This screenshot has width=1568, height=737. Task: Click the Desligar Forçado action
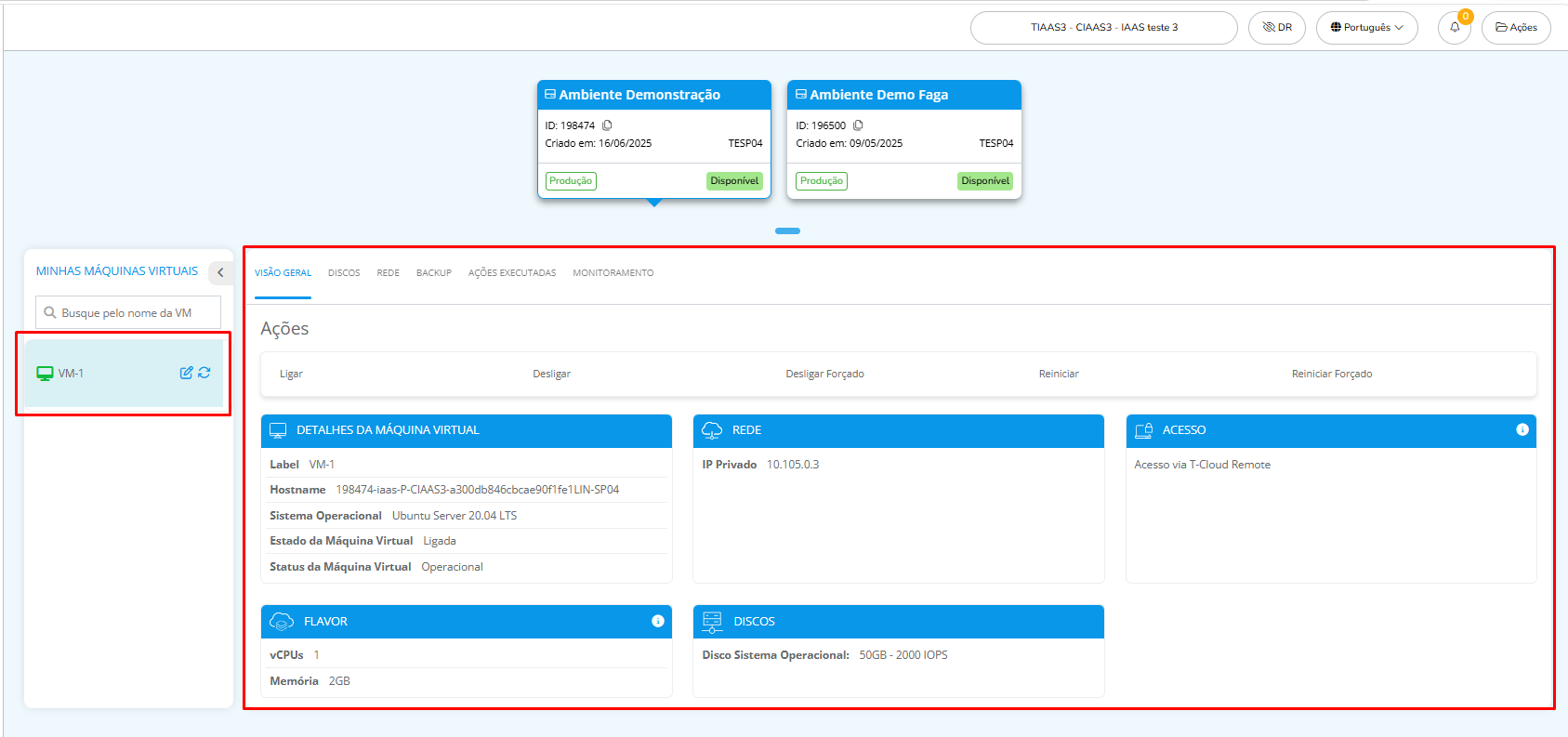[x=824, y=374]
